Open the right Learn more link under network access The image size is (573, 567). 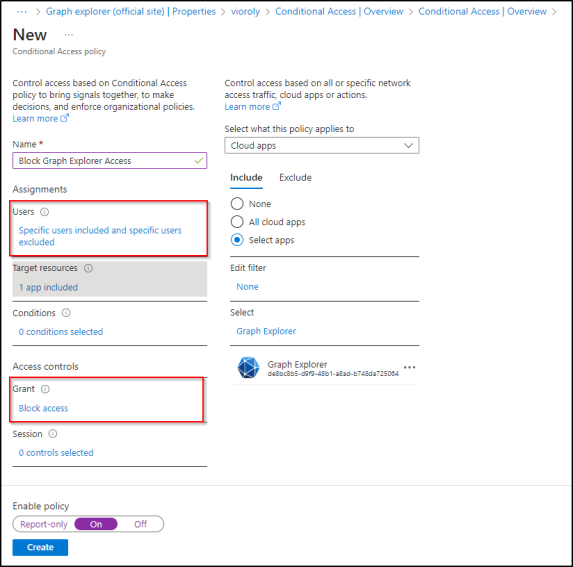(x=252, y=107)
